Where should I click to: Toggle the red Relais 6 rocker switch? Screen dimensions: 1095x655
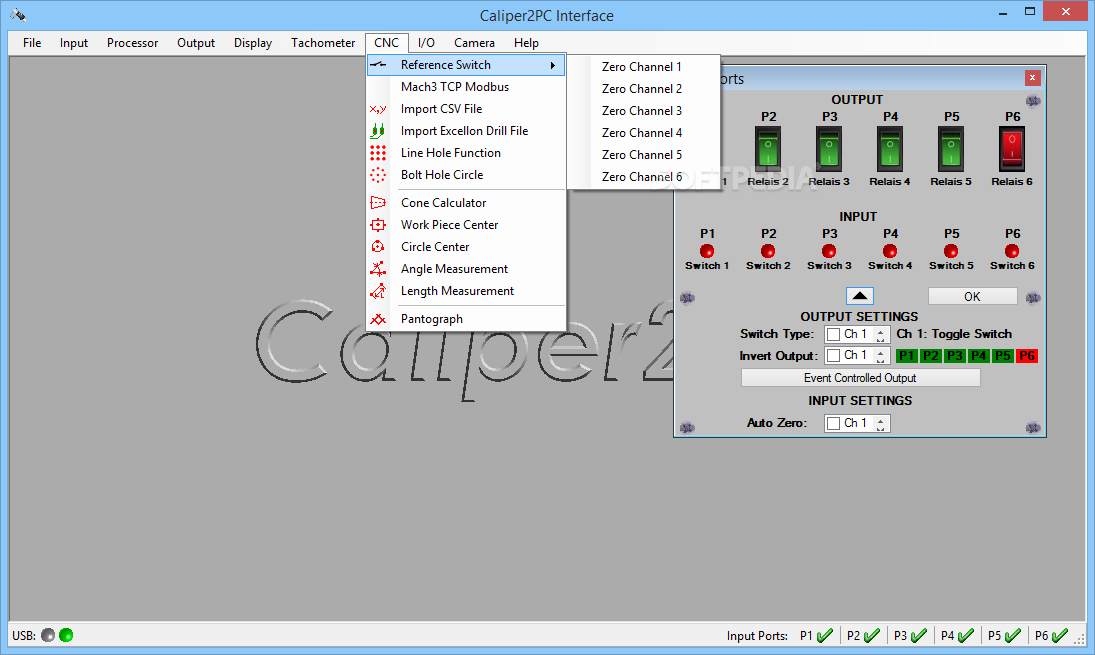point(1012,149)
